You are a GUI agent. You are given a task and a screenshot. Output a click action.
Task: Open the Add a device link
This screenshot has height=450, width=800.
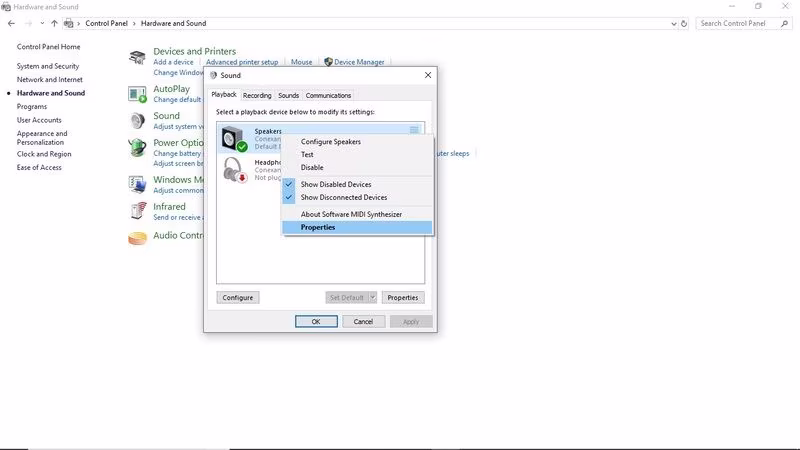pos(173,62)
